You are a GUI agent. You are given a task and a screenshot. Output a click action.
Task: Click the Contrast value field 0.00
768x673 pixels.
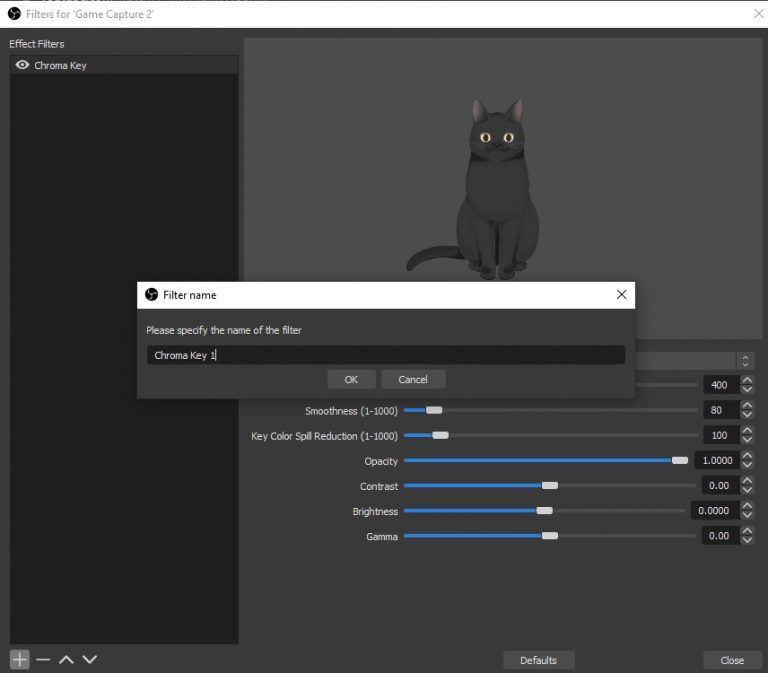pos(720,485)
